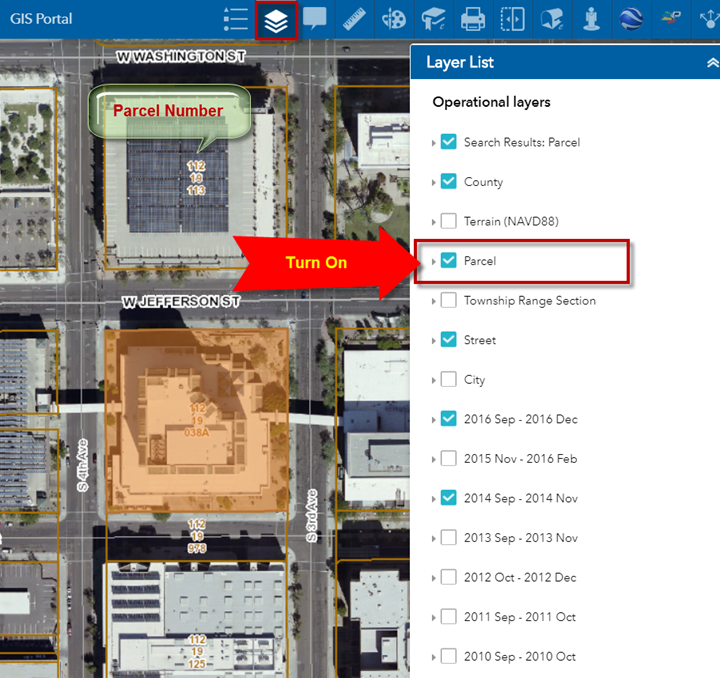Click the City layer name
This screenshot has width=720, height=678.
click(474, 380)
